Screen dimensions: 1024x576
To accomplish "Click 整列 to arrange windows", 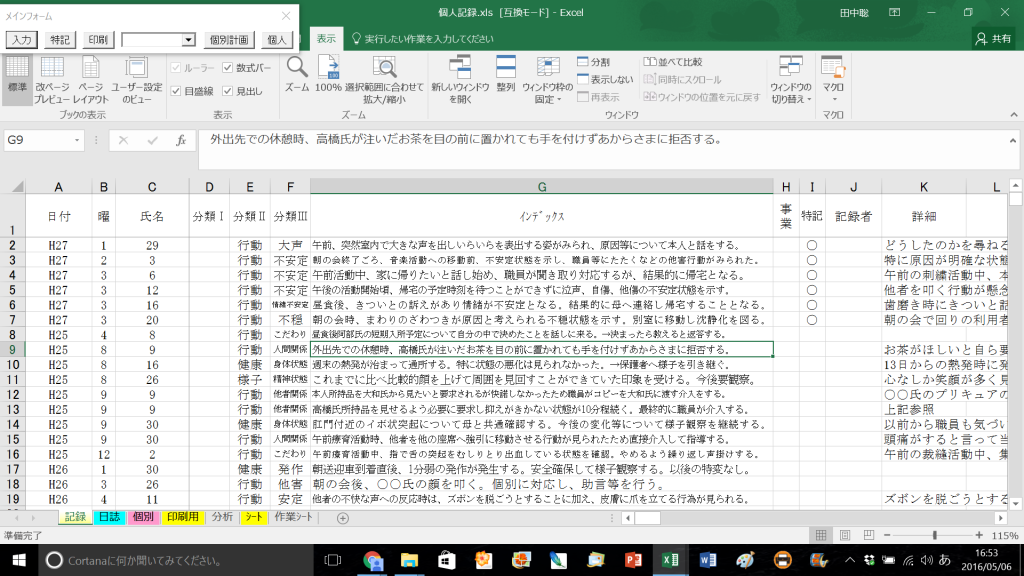I will [505, 74].
